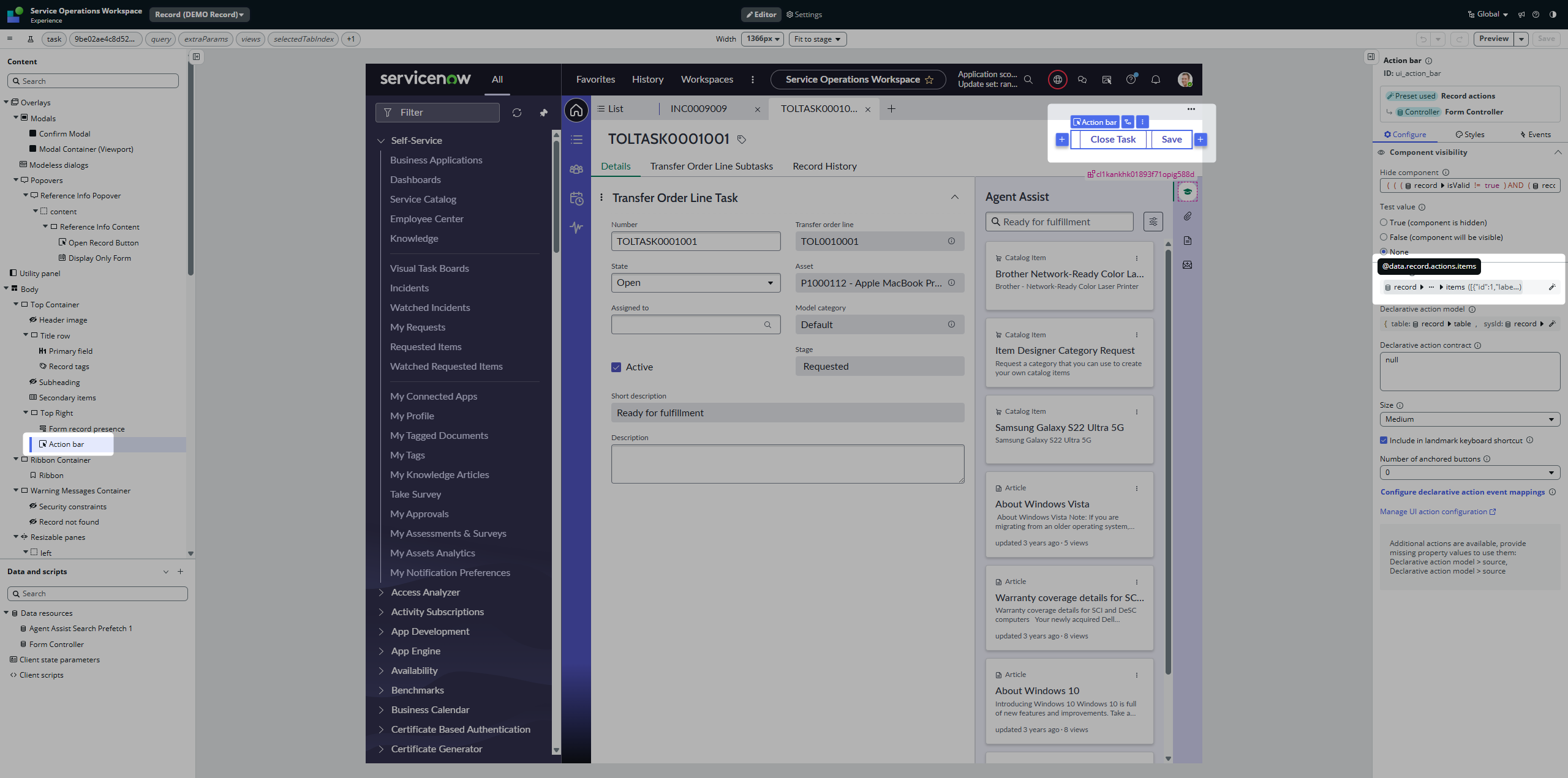The height and width of the screenshot is (778, 1568).
Task: Open the Size Medium dropdown
Action: [1469, 419]
